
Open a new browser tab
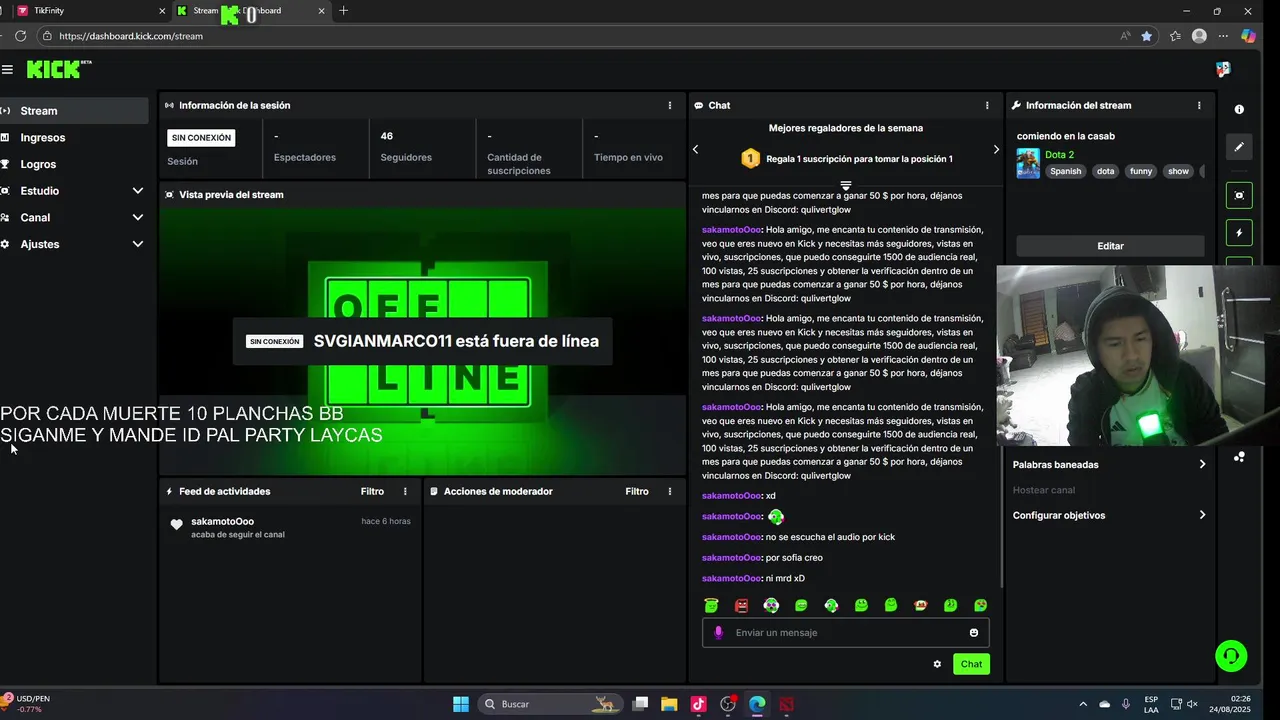(x=344, y=11)
